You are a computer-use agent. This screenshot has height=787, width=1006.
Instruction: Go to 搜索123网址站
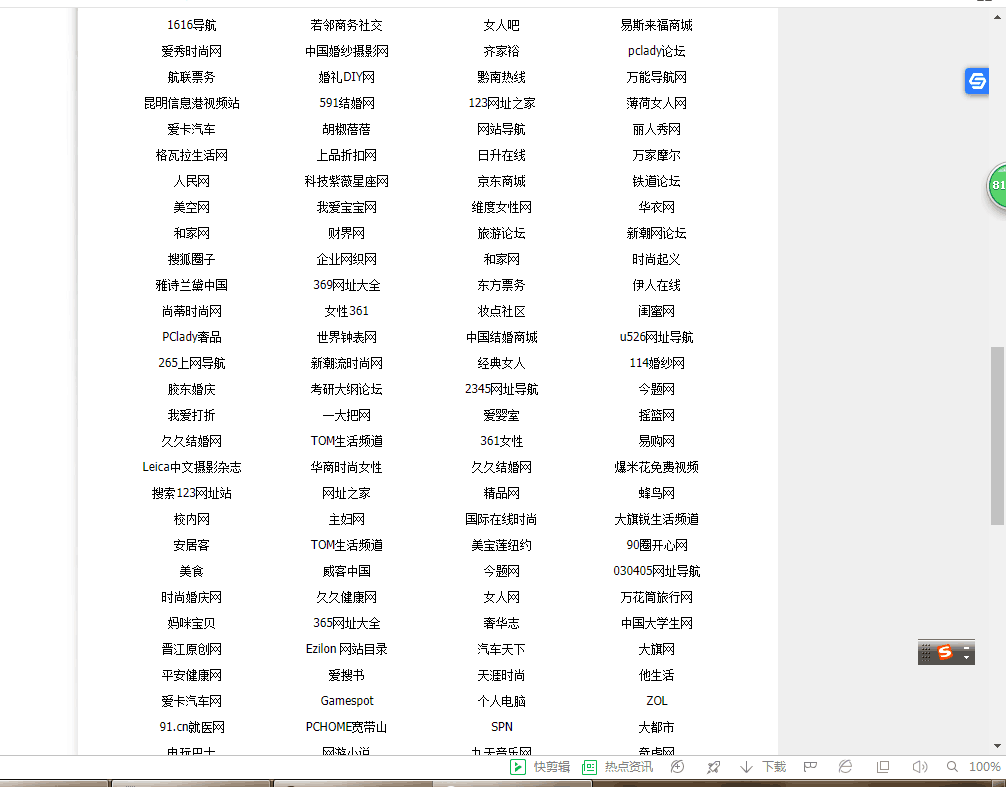[191, 493]
